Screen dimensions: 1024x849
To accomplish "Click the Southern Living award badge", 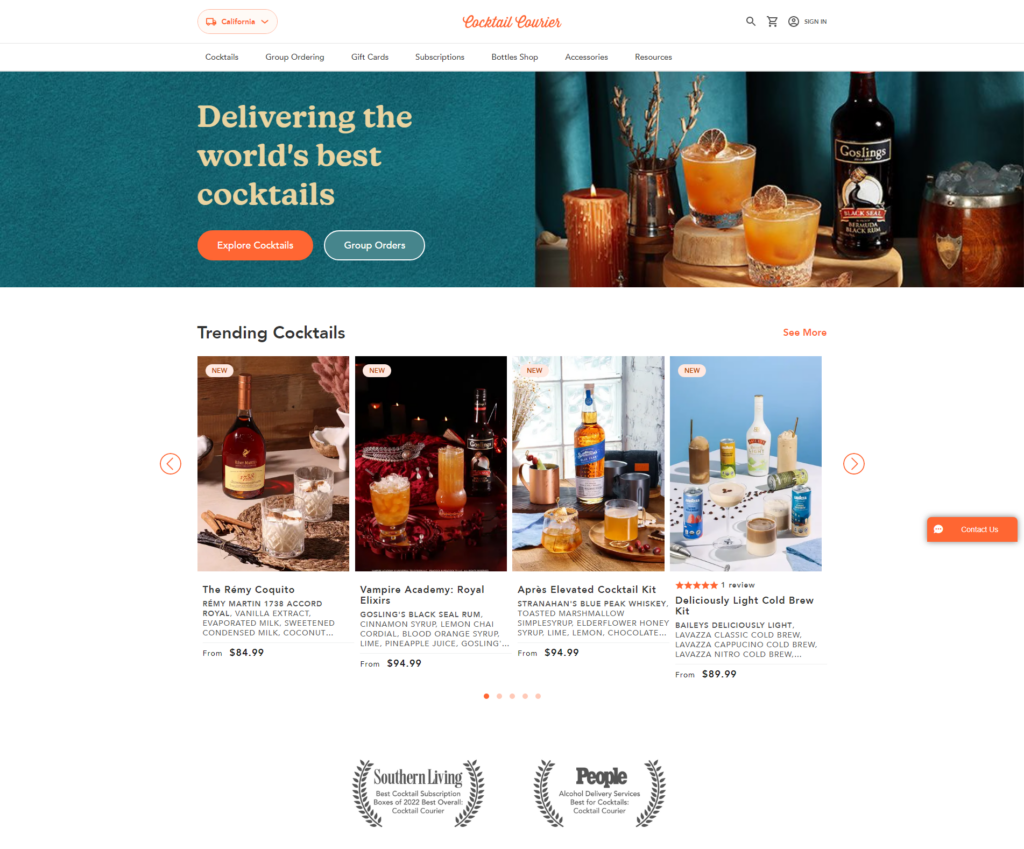I will (418, 793).
